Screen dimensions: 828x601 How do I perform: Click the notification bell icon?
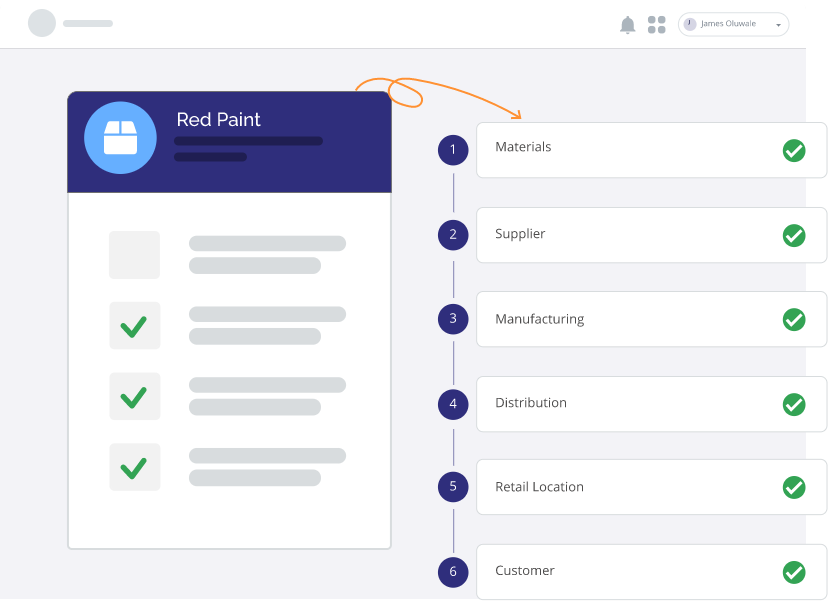[x=628, y=25]
